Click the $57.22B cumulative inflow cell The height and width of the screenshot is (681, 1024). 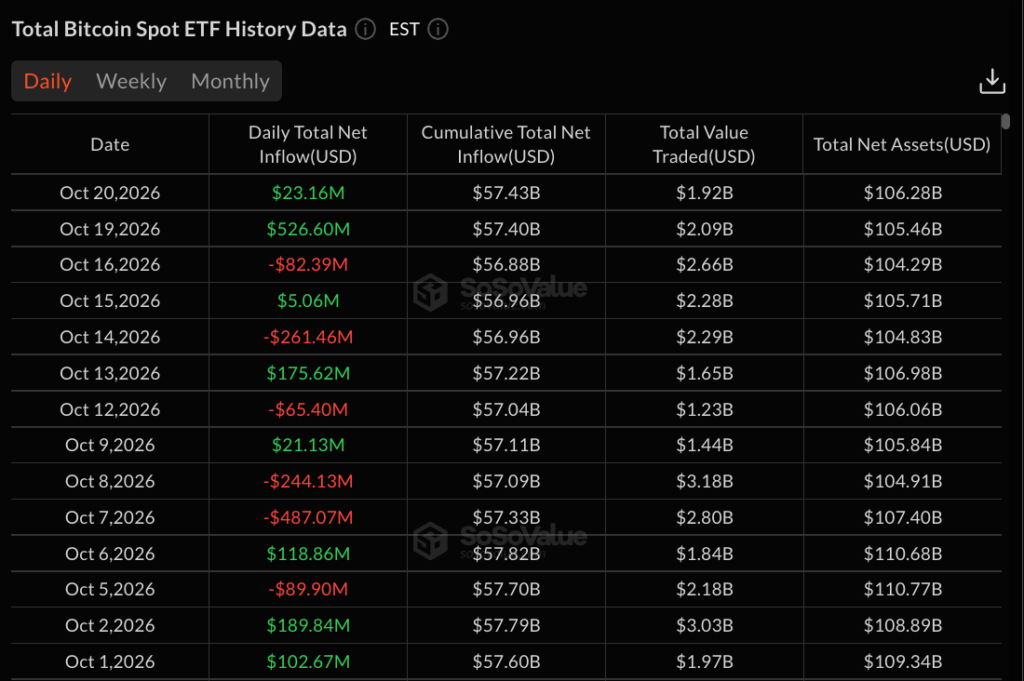[x=506, y=373]
